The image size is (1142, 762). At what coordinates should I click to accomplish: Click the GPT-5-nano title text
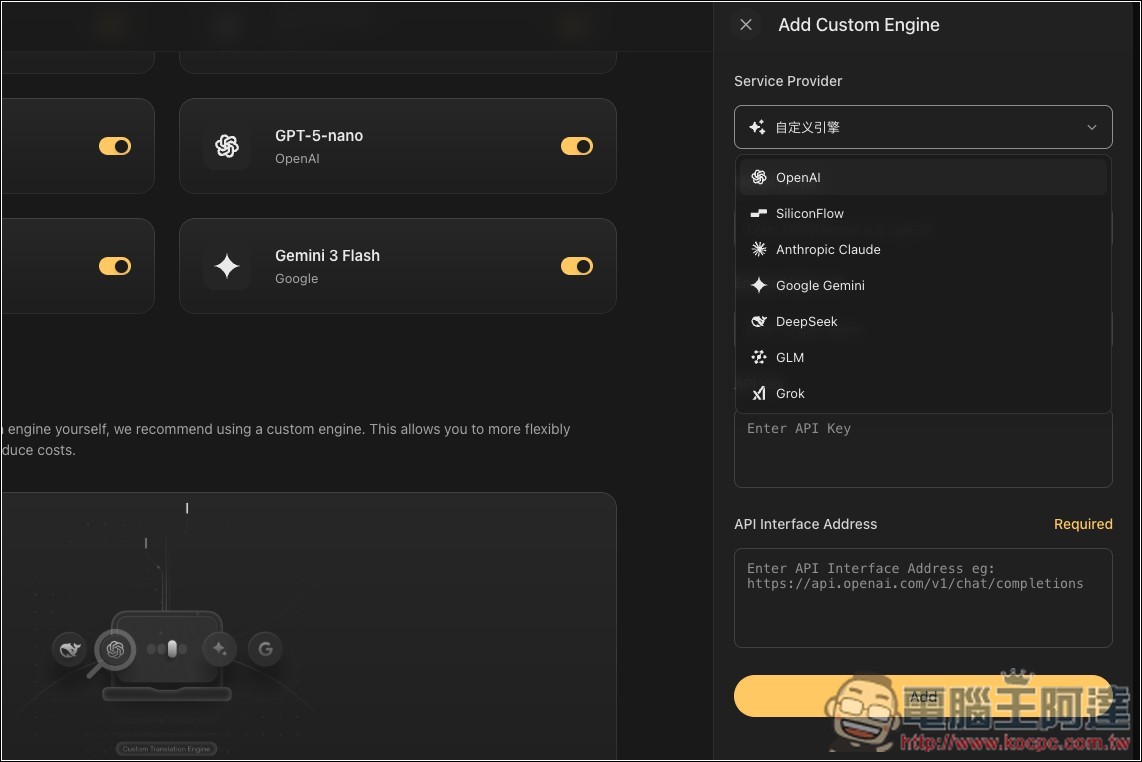click(319, 135)
